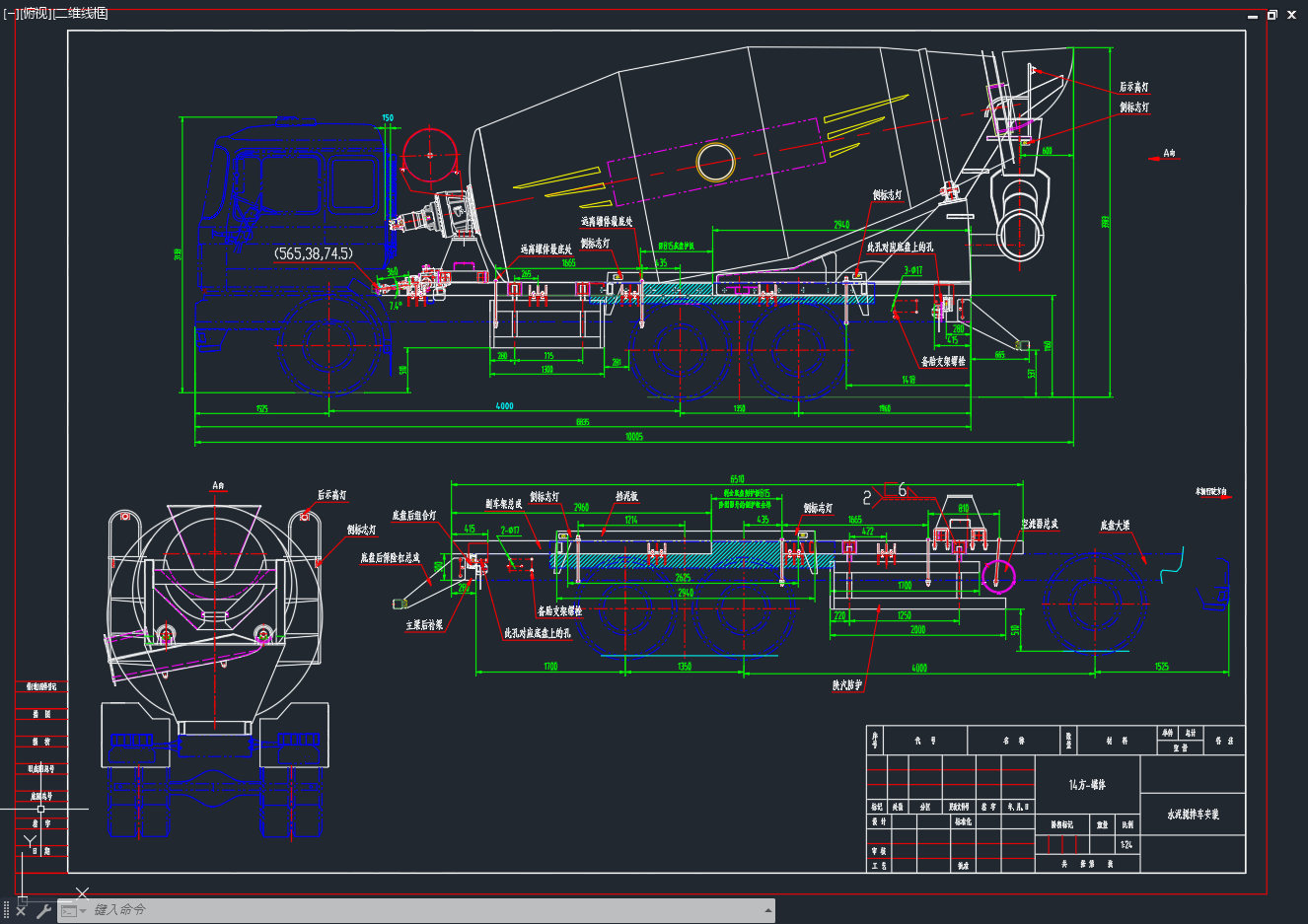Select the 1214 dimension text
The height and width of the screenshot is (924, 1308).
point(630,520)
